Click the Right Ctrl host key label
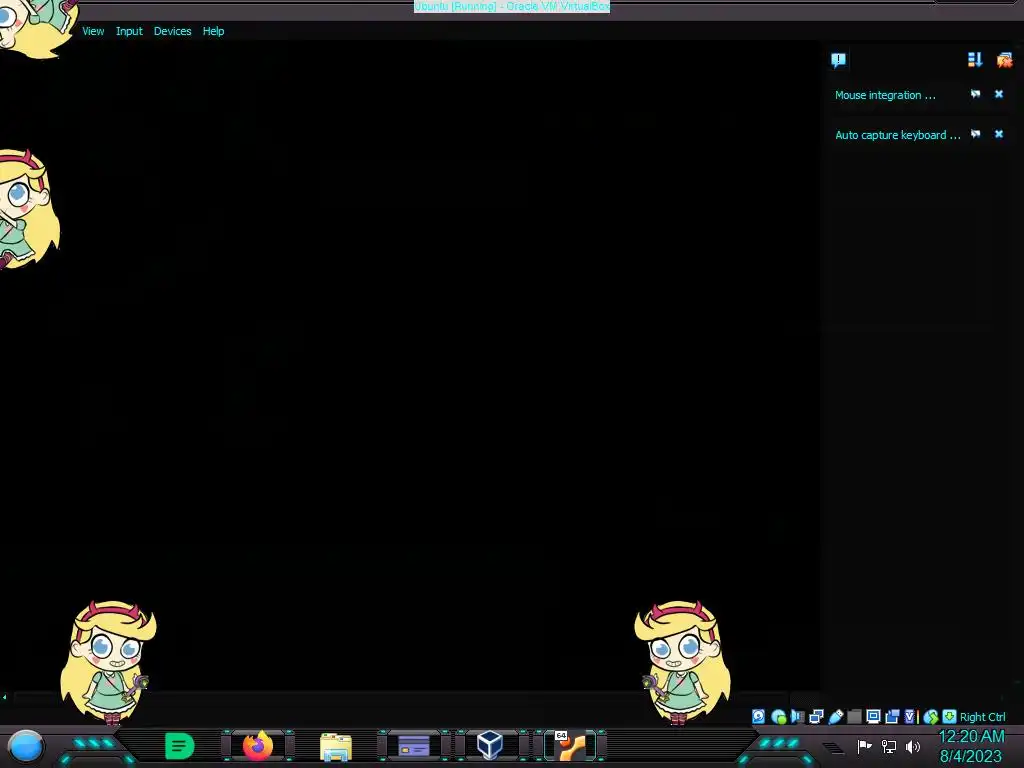 982,717
